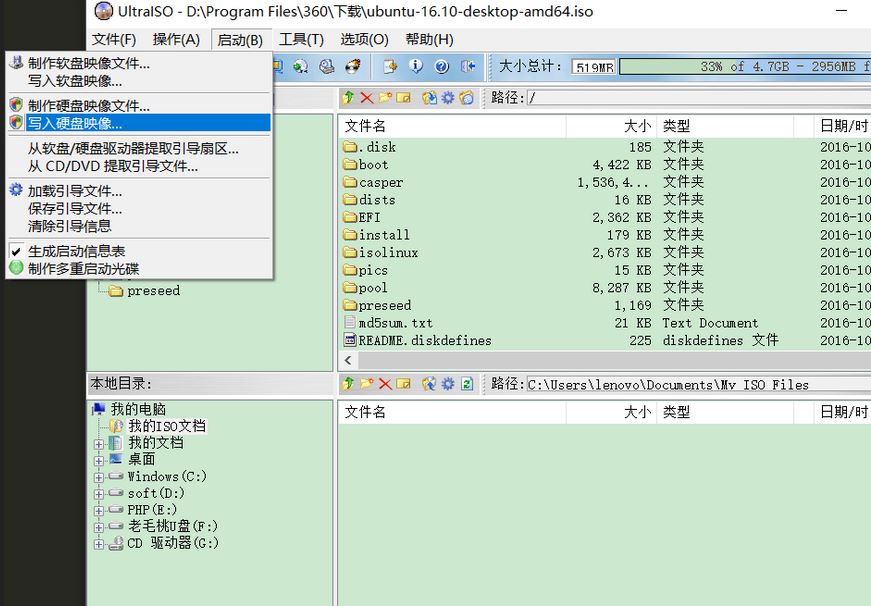The width and height of the screenshot is (871, 606).
Task: Choose 制作多重启动光碟 menu entry
Action: pyautogui.click(x=138, y=269)
